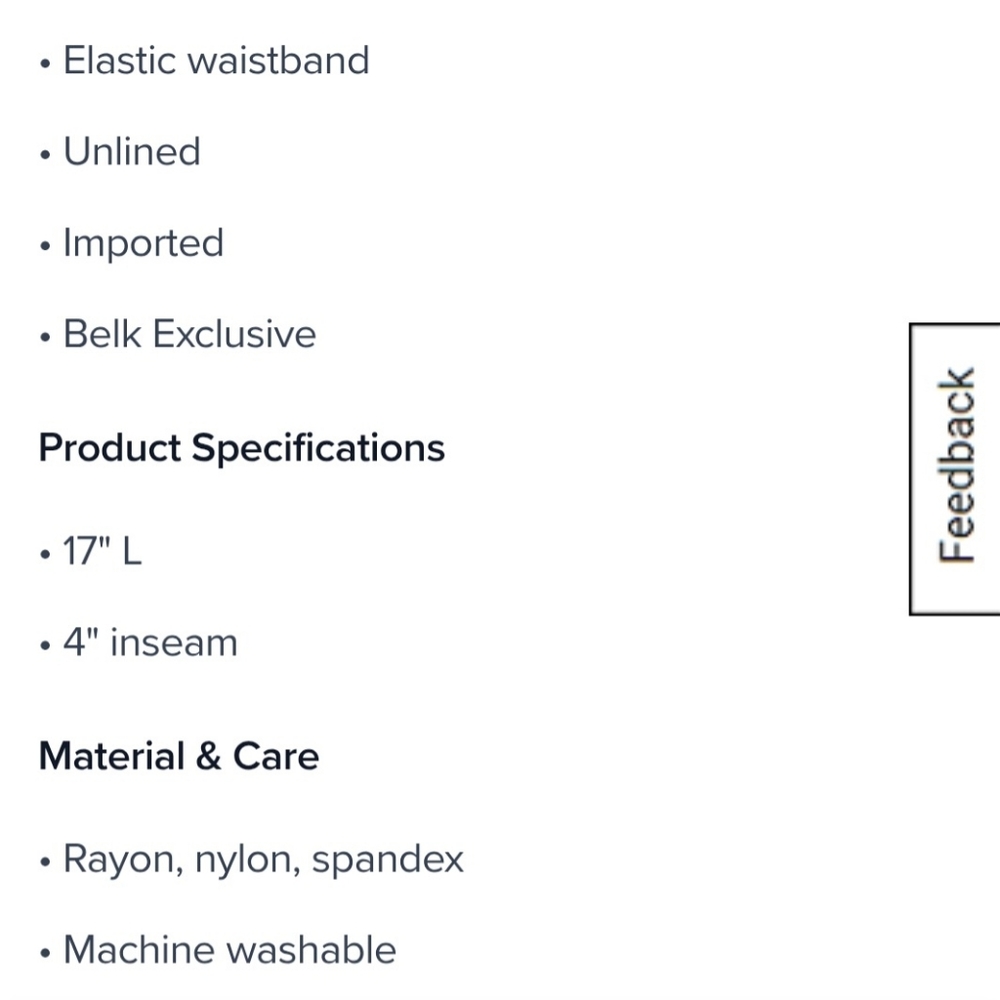Click bullet point before 4" inseam
The height and width of the screenshot is (1000, 1000).
pos(45,645)
